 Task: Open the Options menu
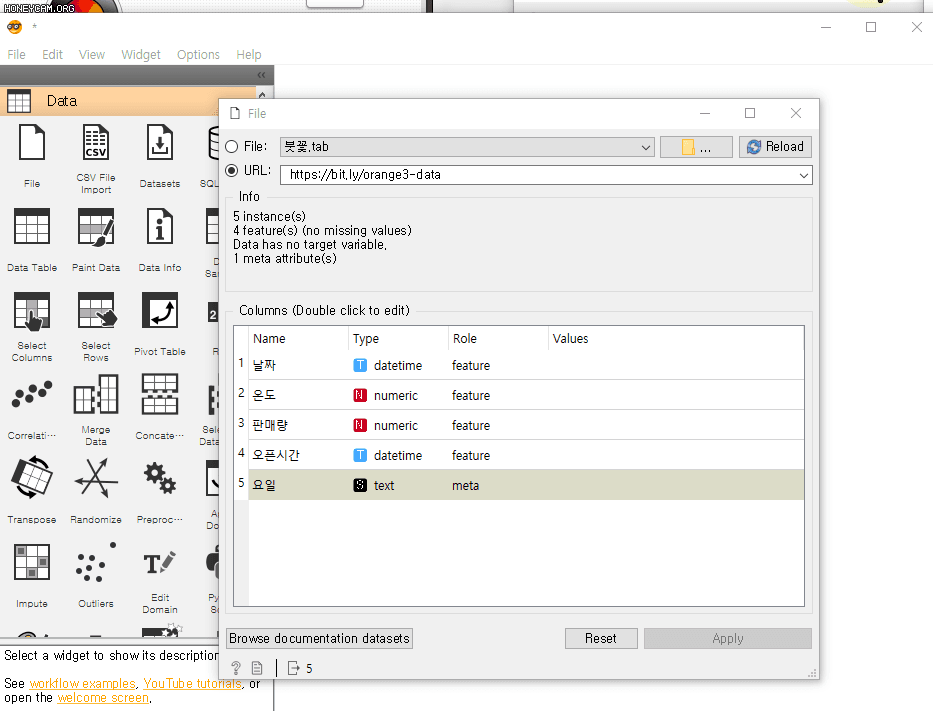(198, 55)
